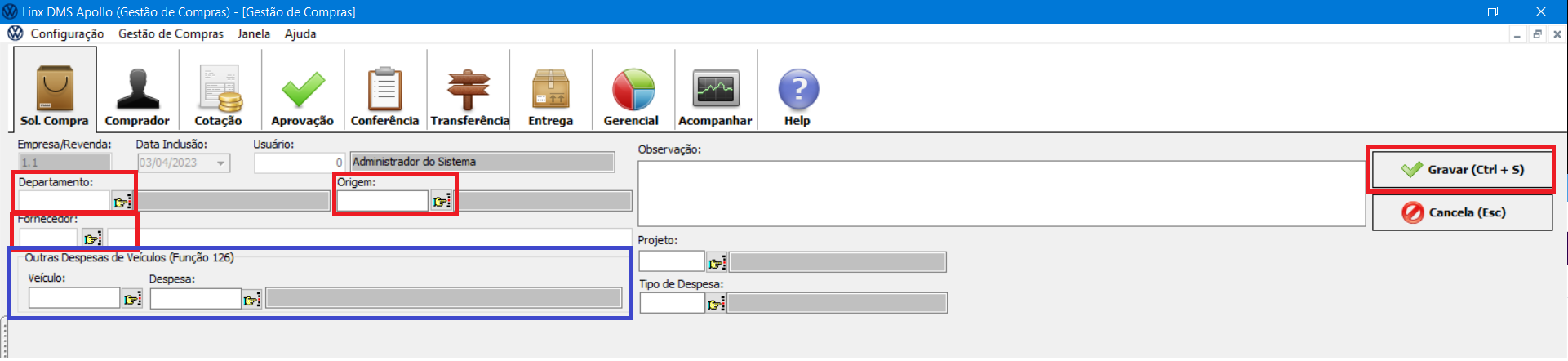Open the Configuração menu
The height and width of the screenshot is (361, 1568).
click(67, 33)
